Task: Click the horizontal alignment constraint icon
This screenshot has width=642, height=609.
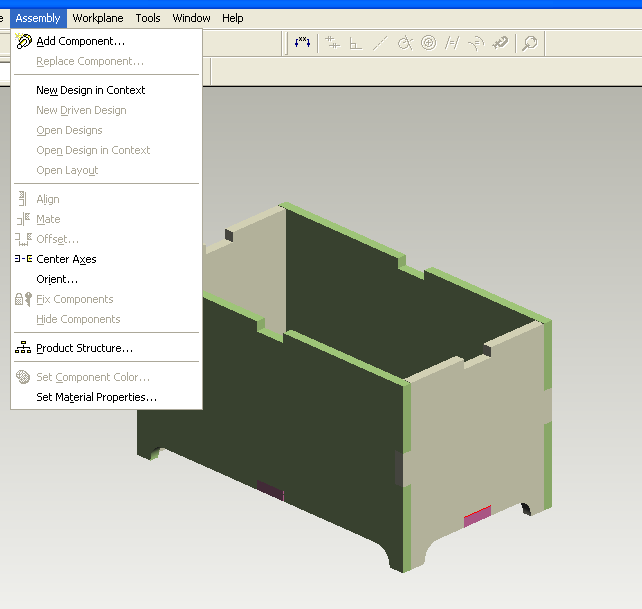Action: pyautogui.click(x=332, y=43)
